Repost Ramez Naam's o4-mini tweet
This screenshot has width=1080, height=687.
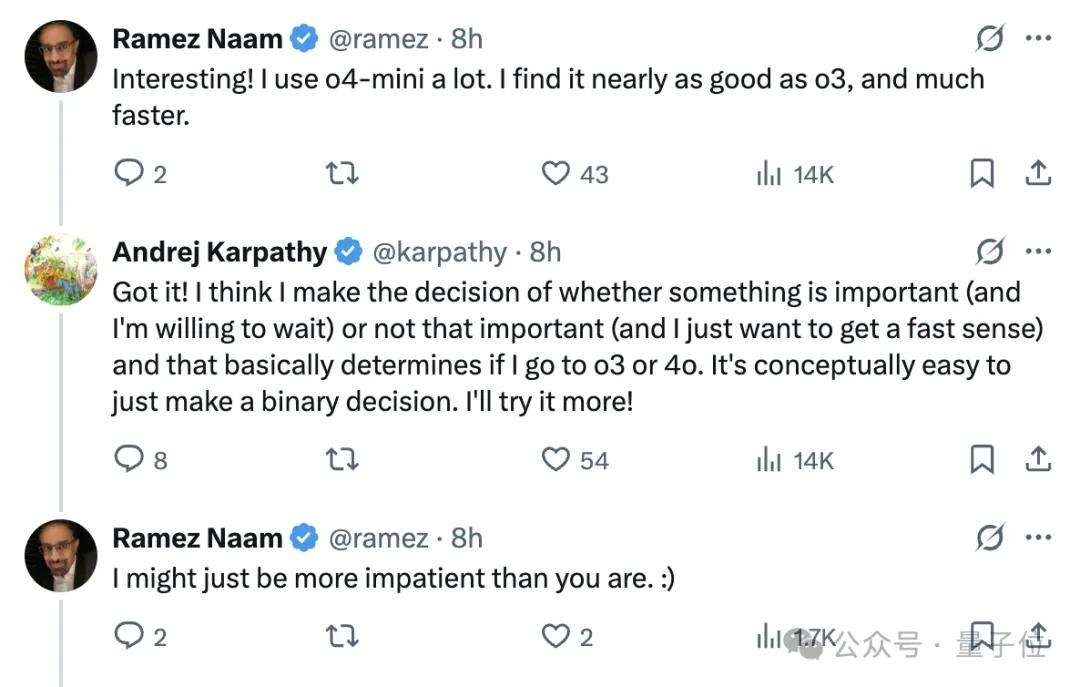pyautogui.click(x=342, y=174)
